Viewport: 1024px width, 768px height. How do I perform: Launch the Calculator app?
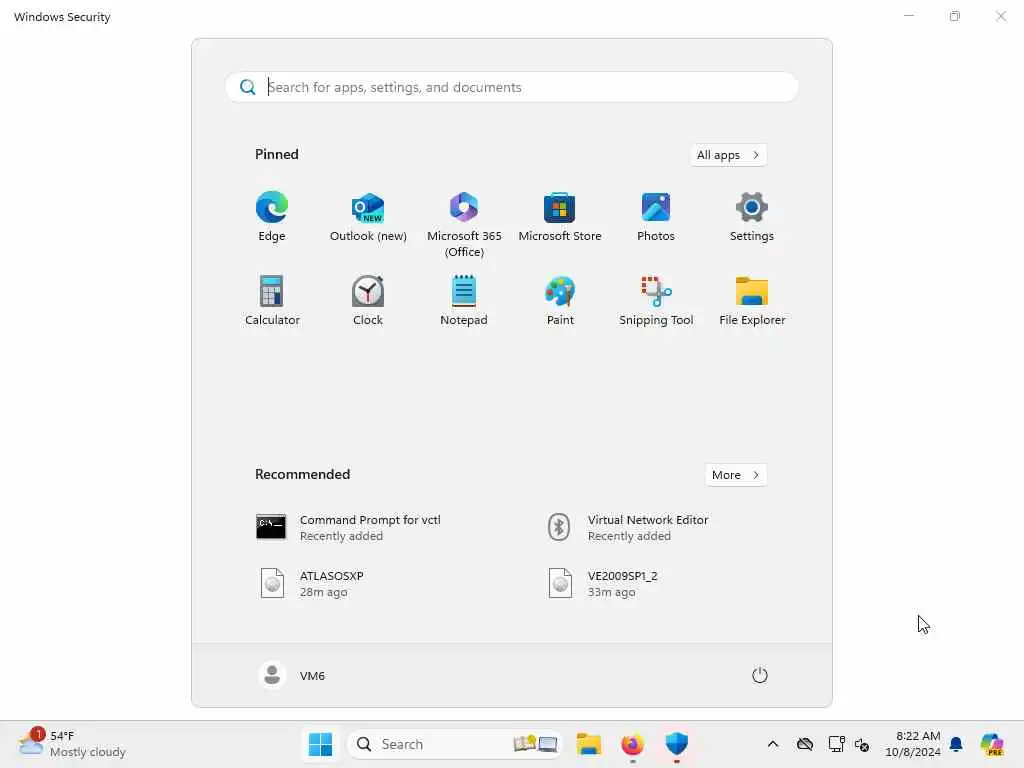point(272,300)
